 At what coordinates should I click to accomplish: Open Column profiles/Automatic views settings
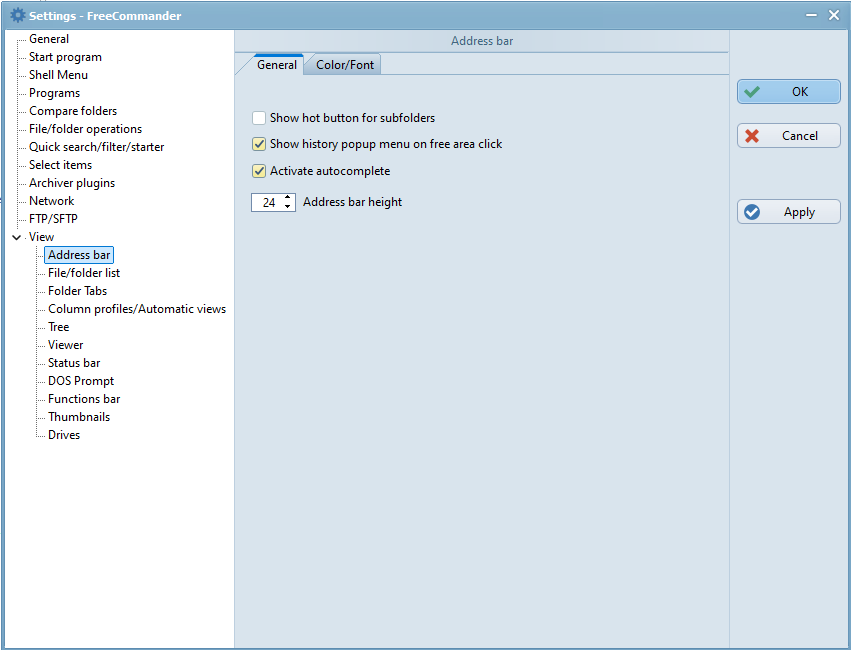pyautogui.click(x=137, y=309)
